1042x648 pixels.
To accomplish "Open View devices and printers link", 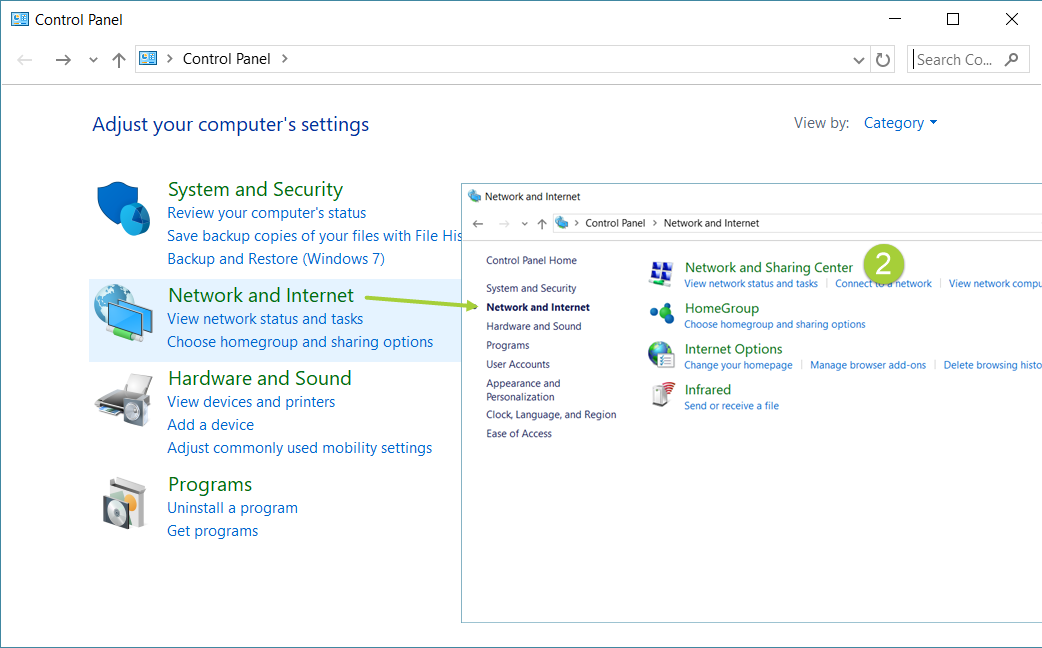I will pyautogui.click(x=251, y=402).
